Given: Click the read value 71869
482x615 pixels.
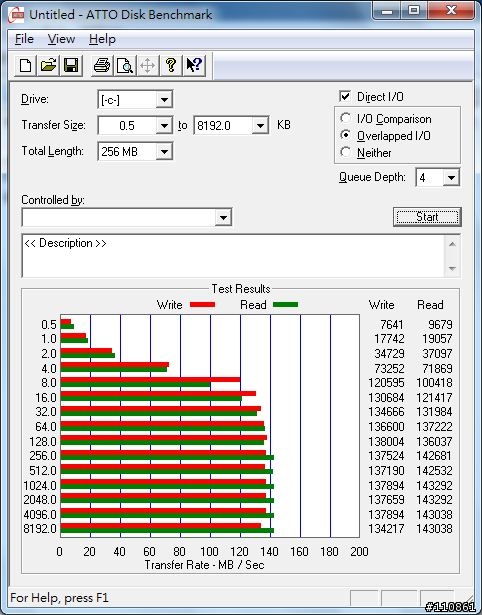Looking at the screenshot, I should click(437, 369).
